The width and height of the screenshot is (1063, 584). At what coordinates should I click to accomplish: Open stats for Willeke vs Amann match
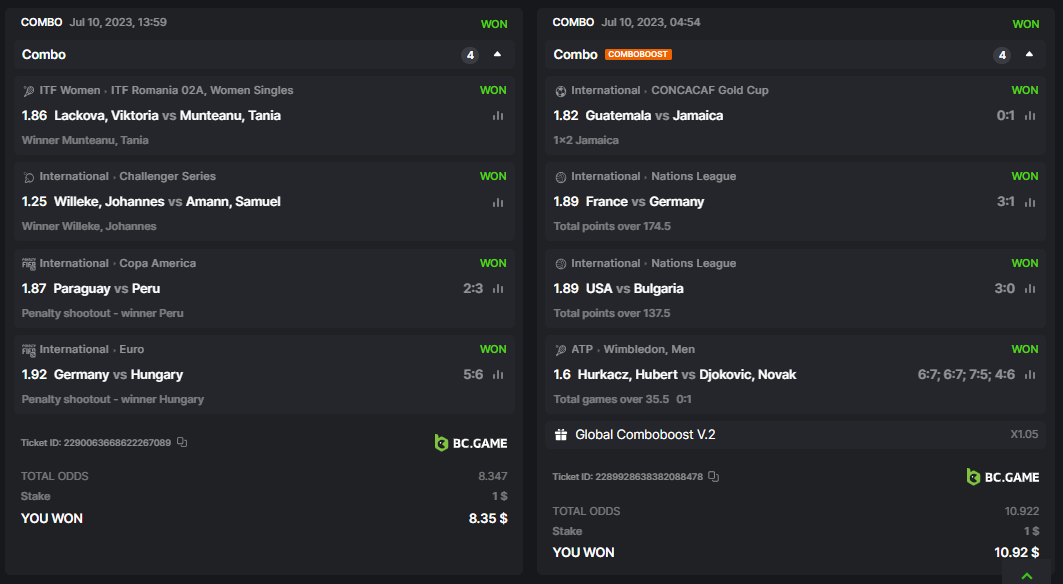(x=497, y=202)
